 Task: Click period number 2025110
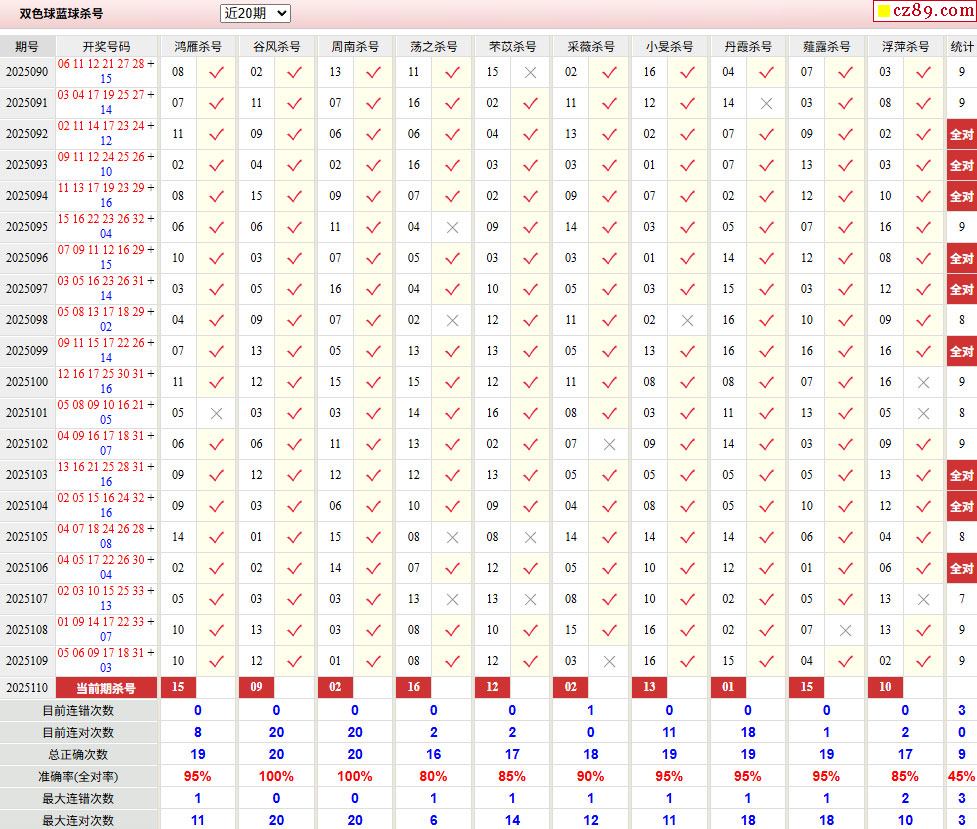[27, 688]
